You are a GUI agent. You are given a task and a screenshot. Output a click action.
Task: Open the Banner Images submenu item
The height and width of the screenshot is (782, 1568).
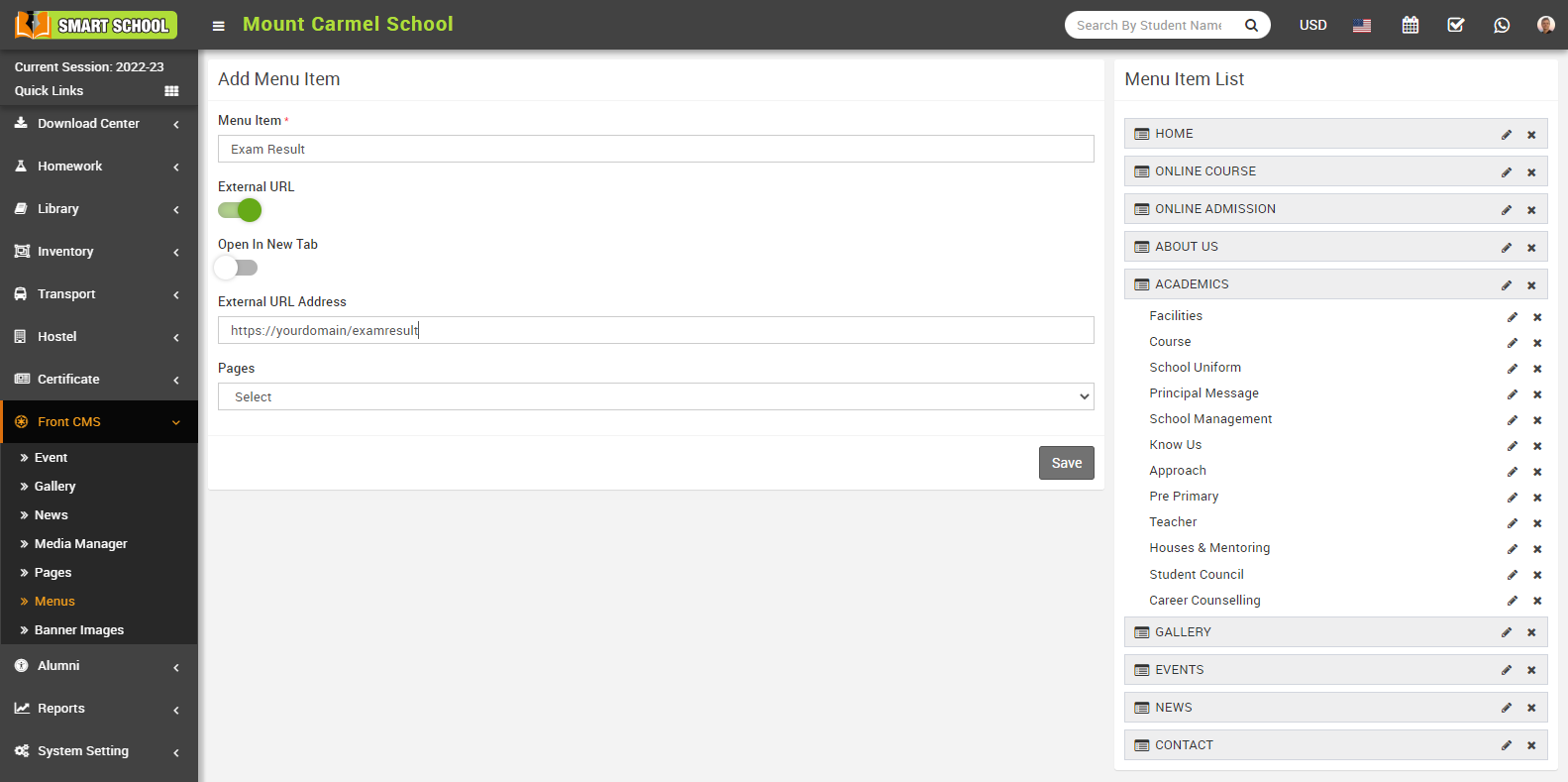click(79, 630)
